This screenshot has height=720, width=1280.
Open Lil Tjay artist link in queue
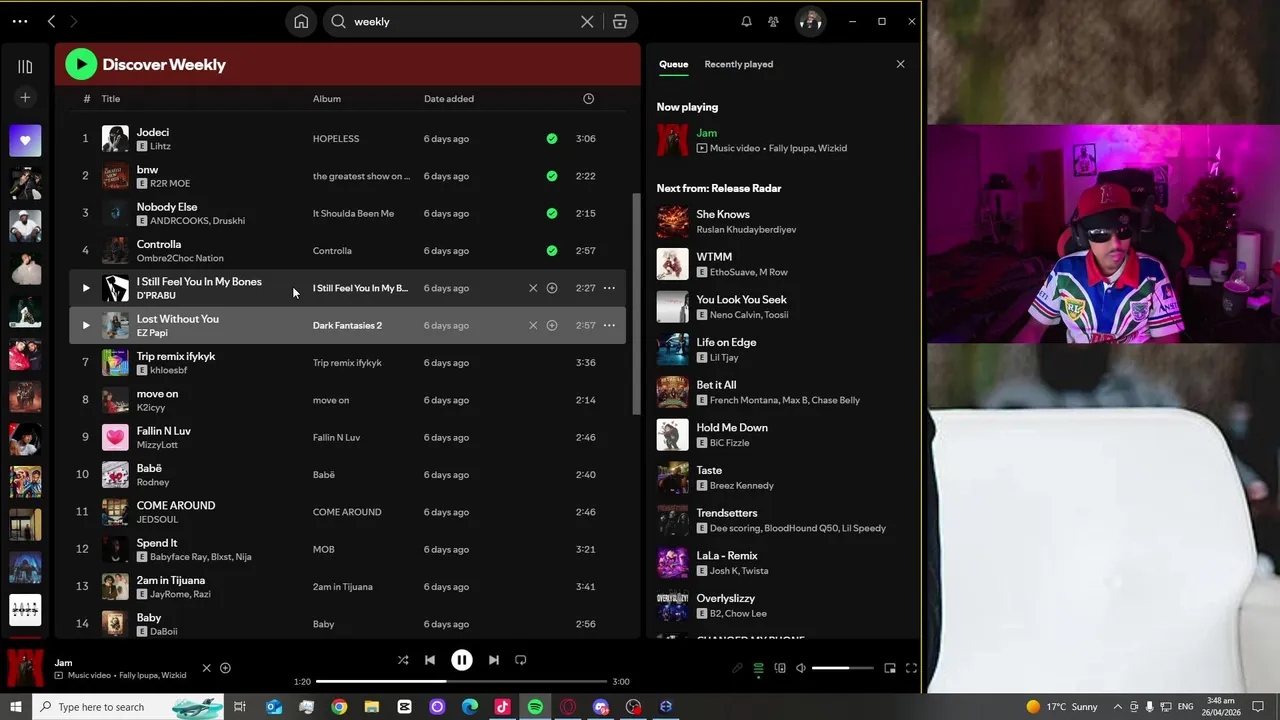(x=724, y=357)
